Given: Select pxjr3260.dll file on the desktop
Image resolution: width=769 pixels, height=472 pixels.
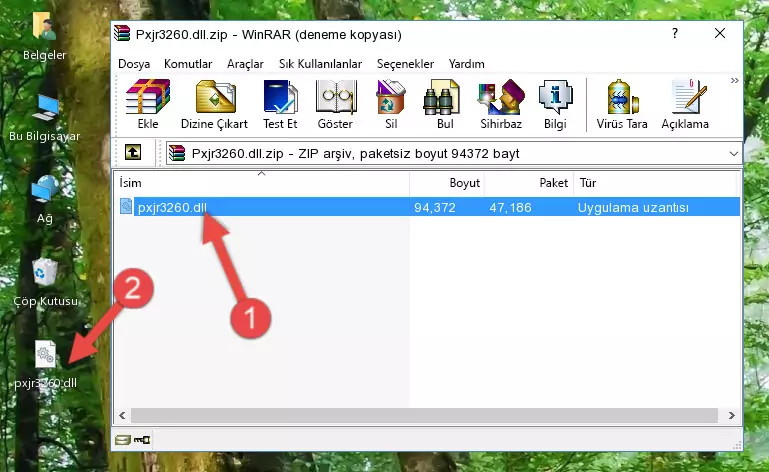Looking at the screenshot, I should [45, 365].
